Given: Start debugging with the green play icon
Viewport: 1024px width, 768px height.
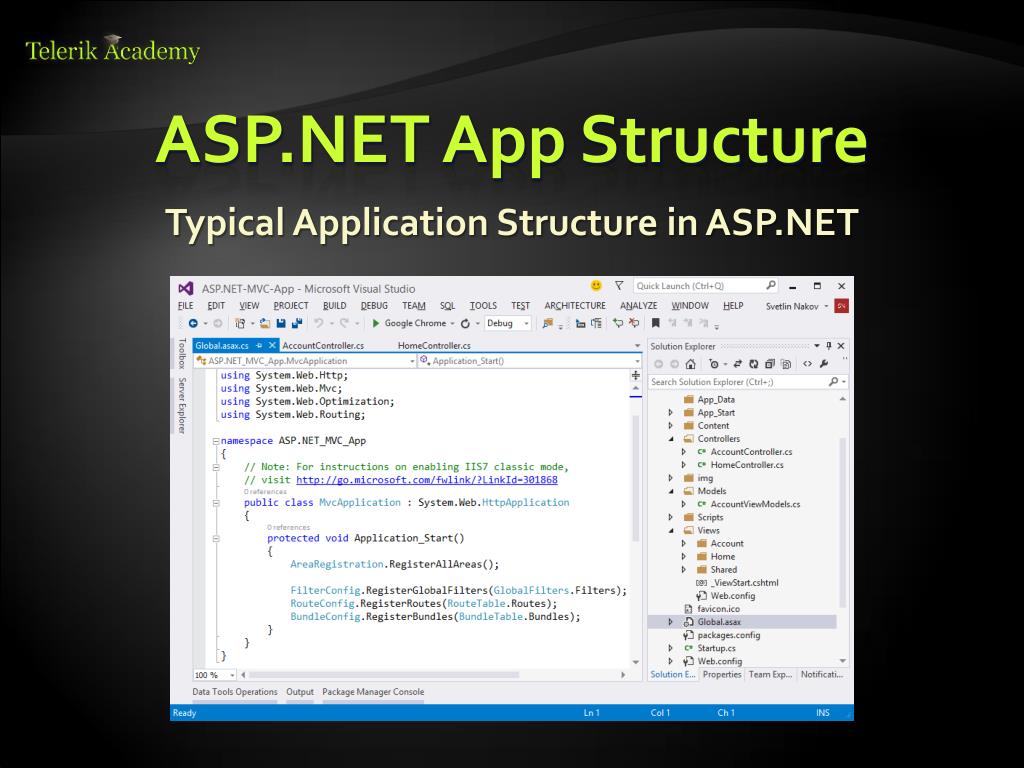Looking at the screenshot, I should (376, 323).
